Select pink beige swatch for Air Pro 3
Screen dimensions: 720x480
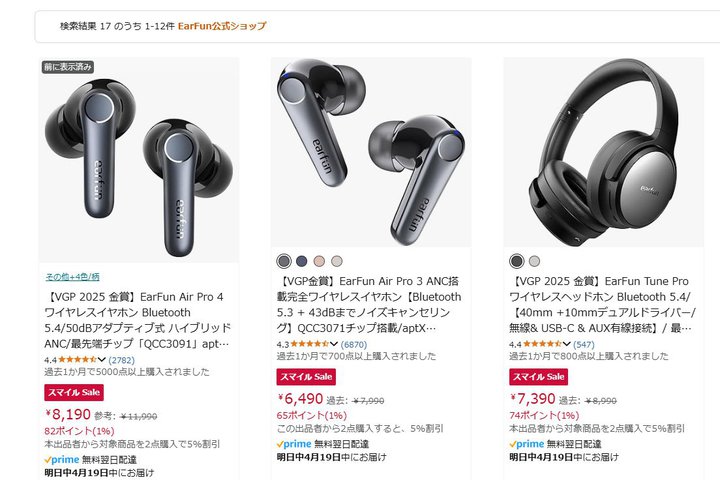click(x=319, y=261)
